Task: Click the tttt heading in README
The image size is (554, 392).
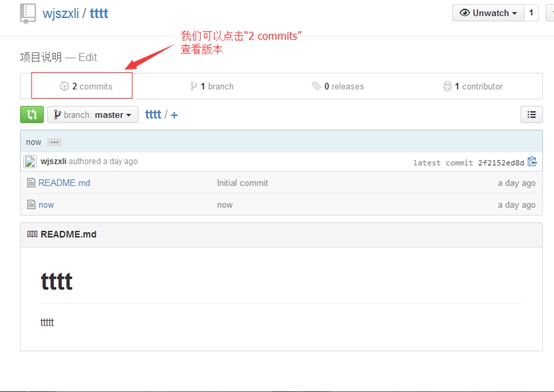Action: click(x=57, y=281)
